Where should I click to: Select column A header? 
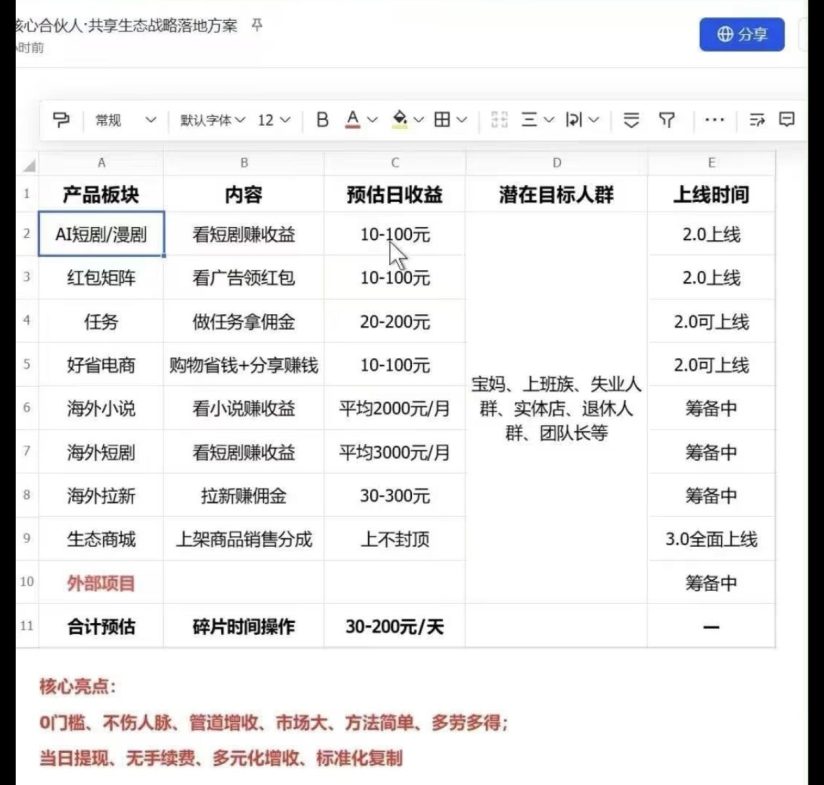[101, 163]
